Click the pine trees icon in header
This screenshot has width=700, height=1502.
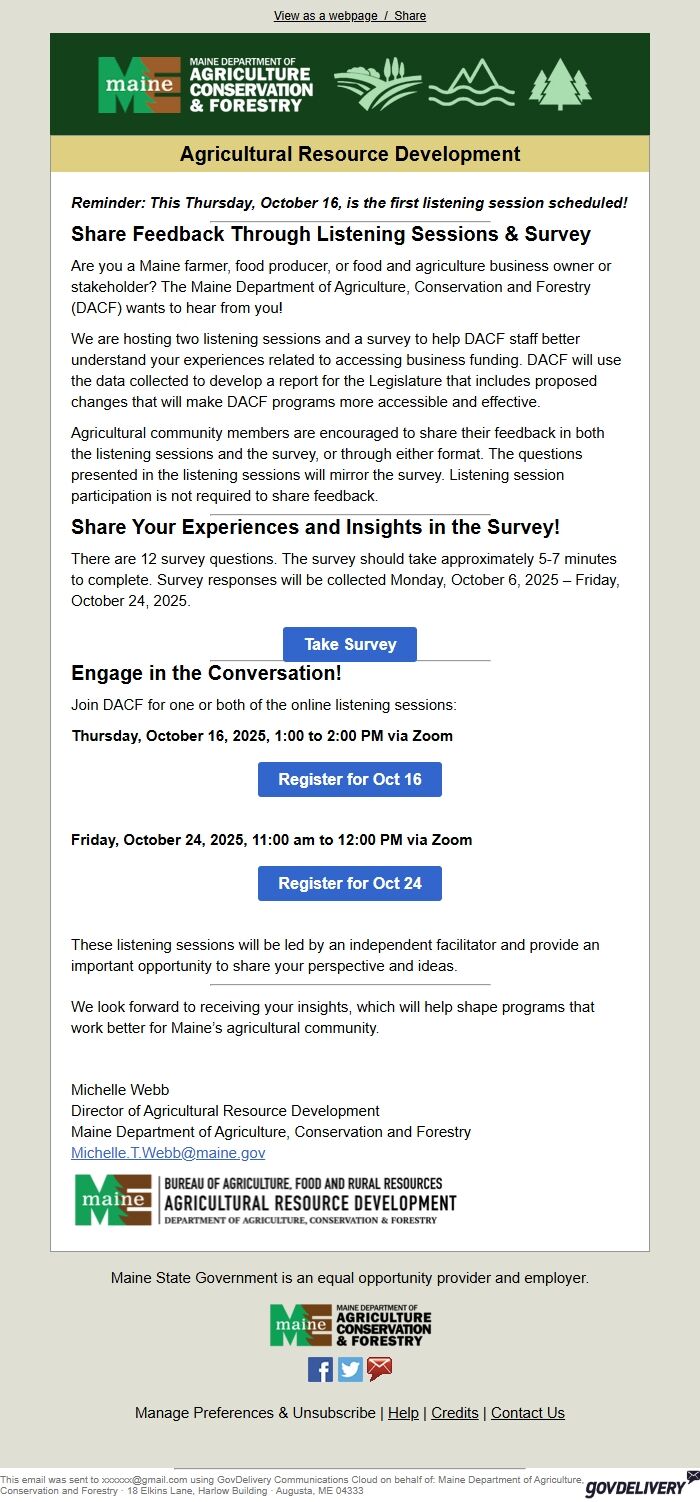pos(560,85)
